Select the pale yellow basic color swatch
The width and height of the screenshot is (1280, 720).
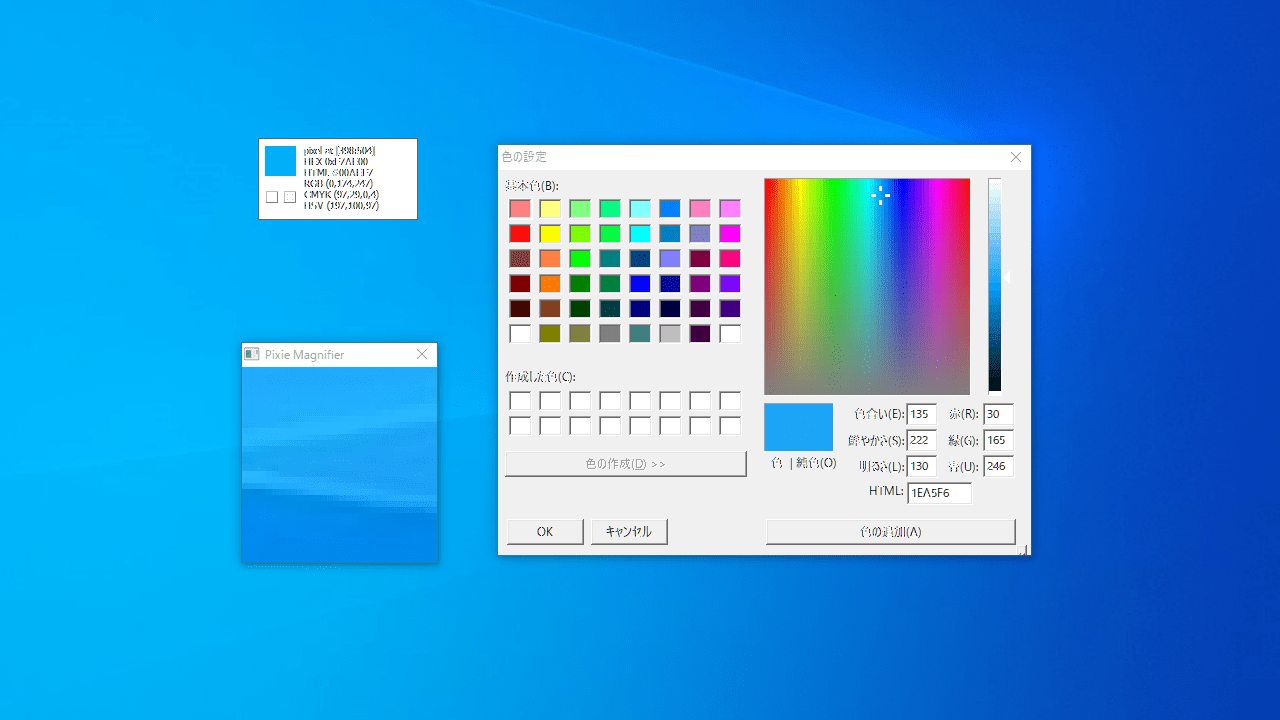(550, 208)
